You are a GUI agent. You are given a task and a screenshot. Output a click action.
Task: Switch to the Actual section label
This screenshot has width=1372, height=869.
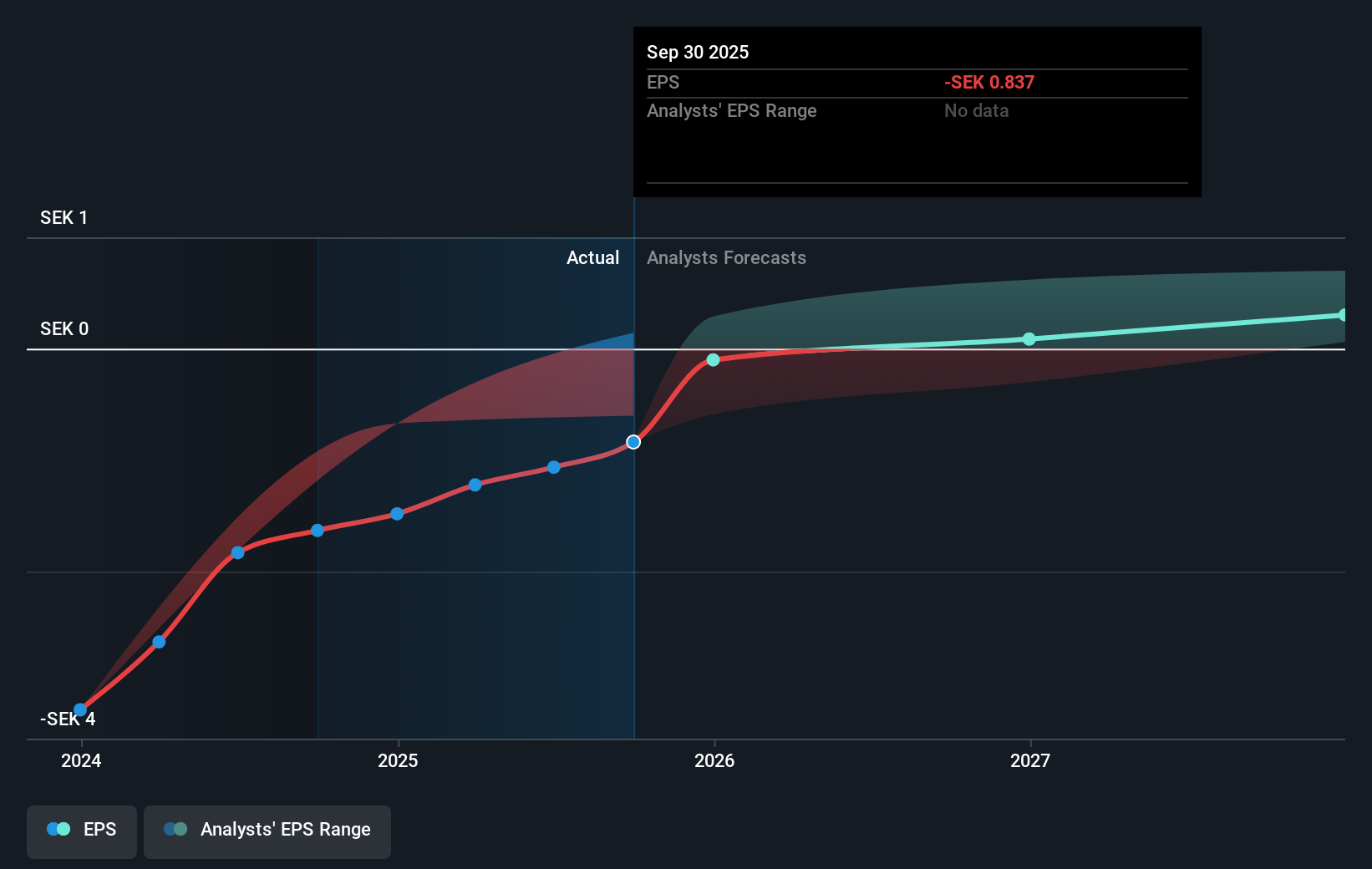point(593,257)
